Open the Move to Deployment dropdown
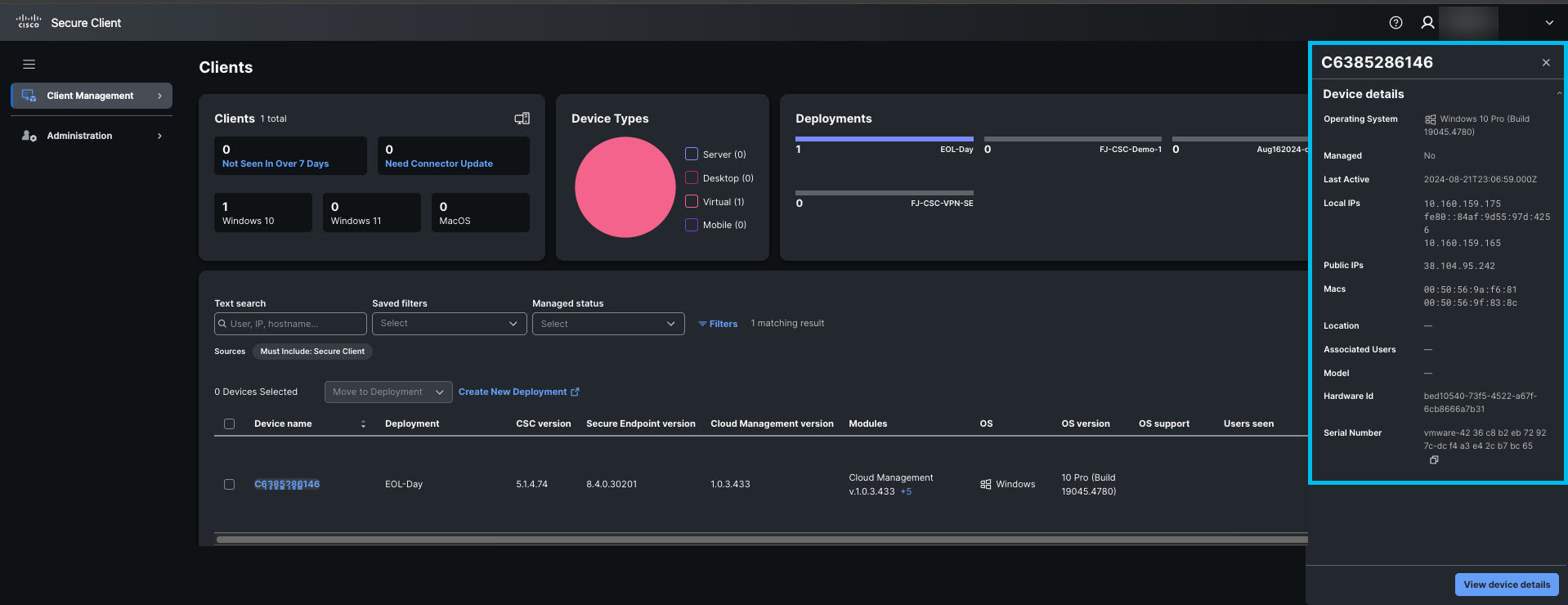1568x605 pixels. coord(388,392)
